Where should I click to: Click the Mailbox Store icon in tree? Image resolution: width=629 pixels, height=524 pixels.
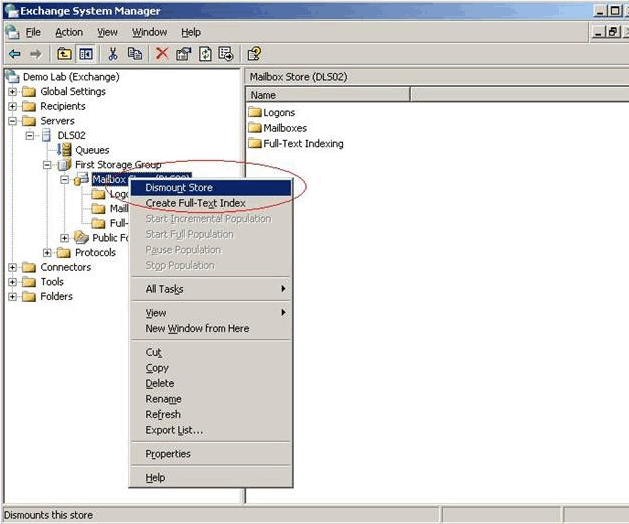pyautogui.click(x=81, y=179)
